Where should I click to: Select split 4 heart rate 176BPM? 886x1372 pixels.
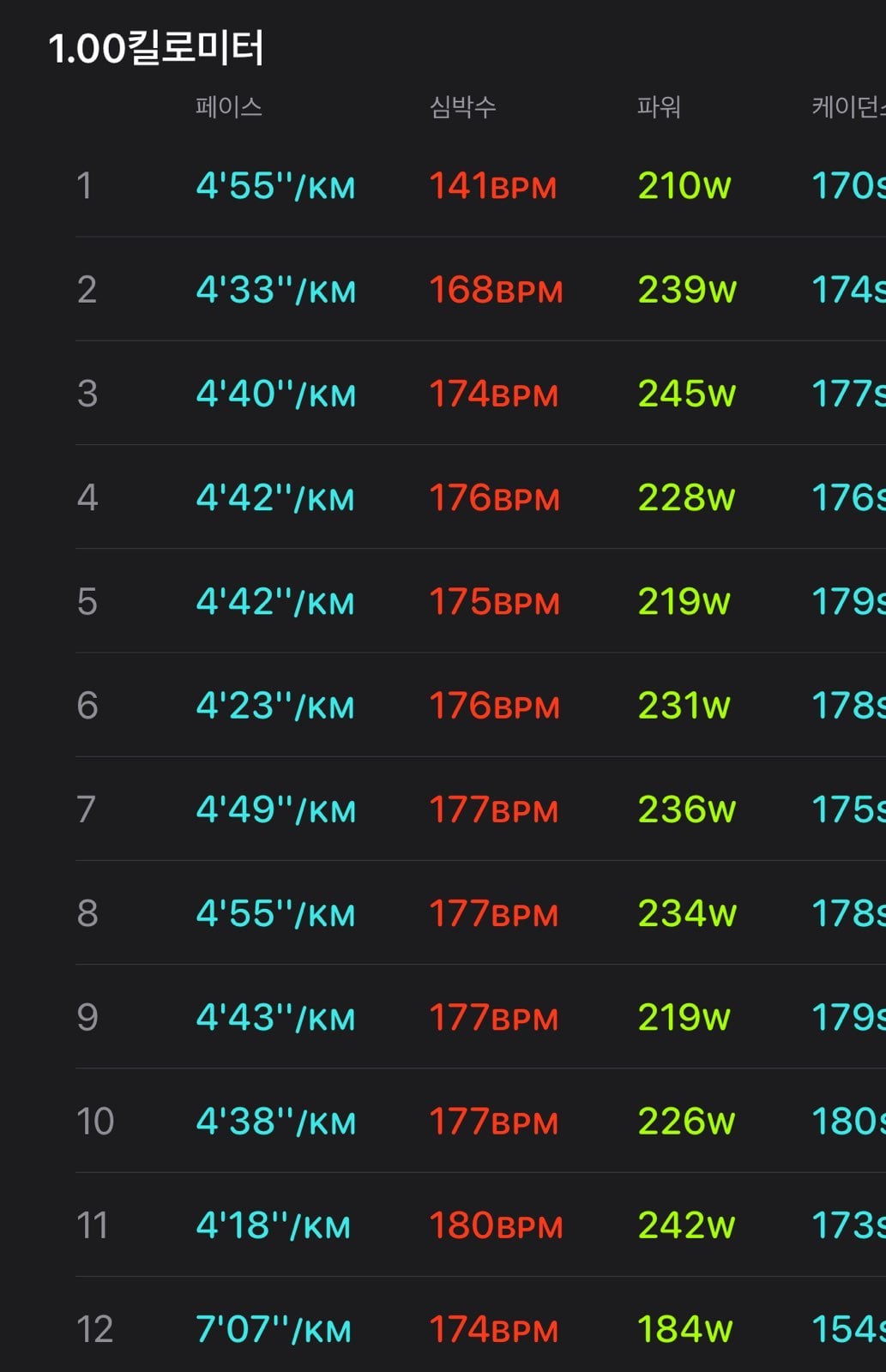495,498
